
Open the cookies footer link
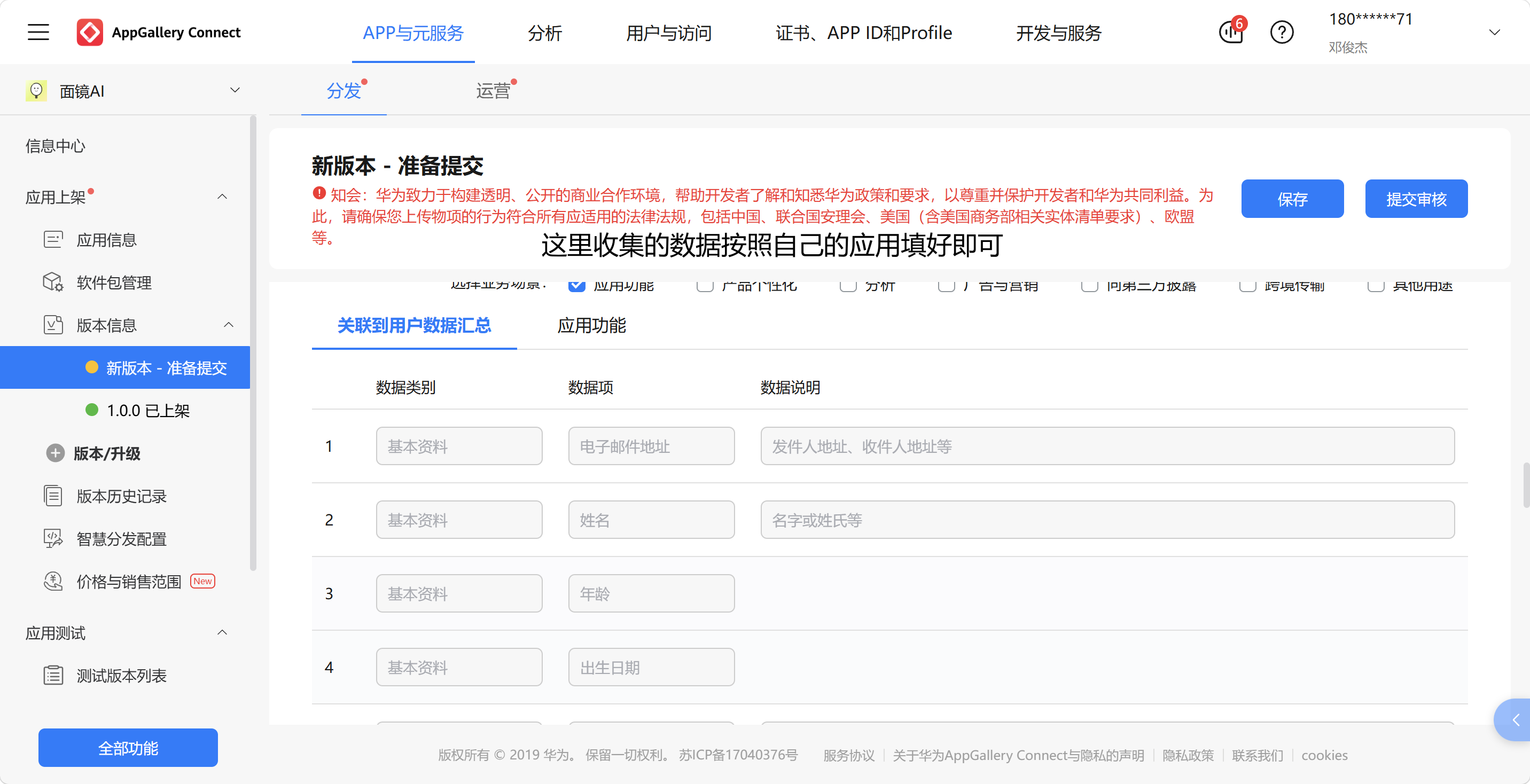(x=1324, y=756)
